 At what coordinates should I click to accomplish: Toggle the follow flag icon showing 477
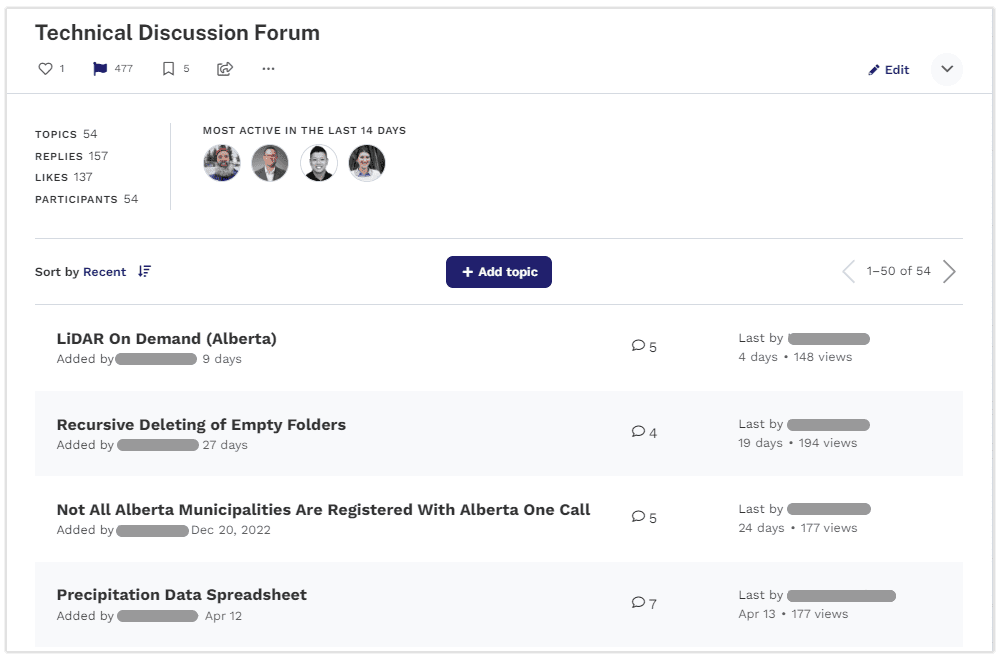pyautogui.click(x=100, y=69)
